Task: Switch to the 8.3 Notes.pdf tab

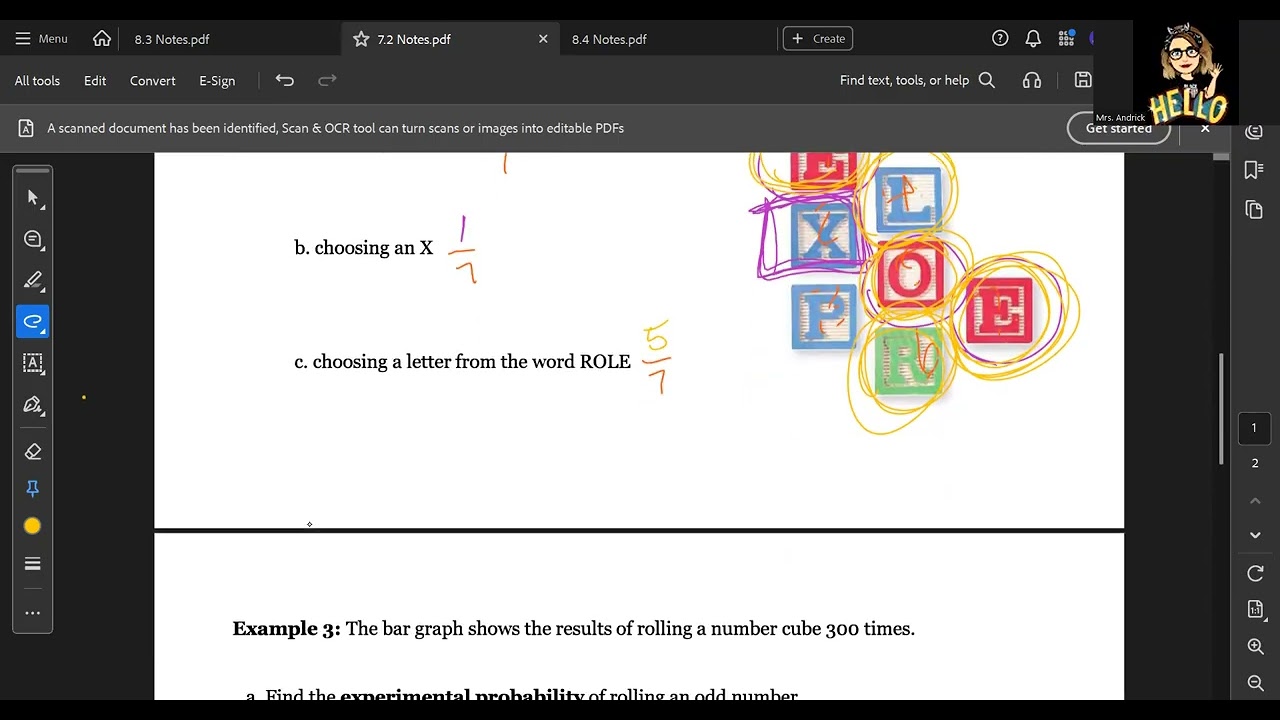Action: 172,39
